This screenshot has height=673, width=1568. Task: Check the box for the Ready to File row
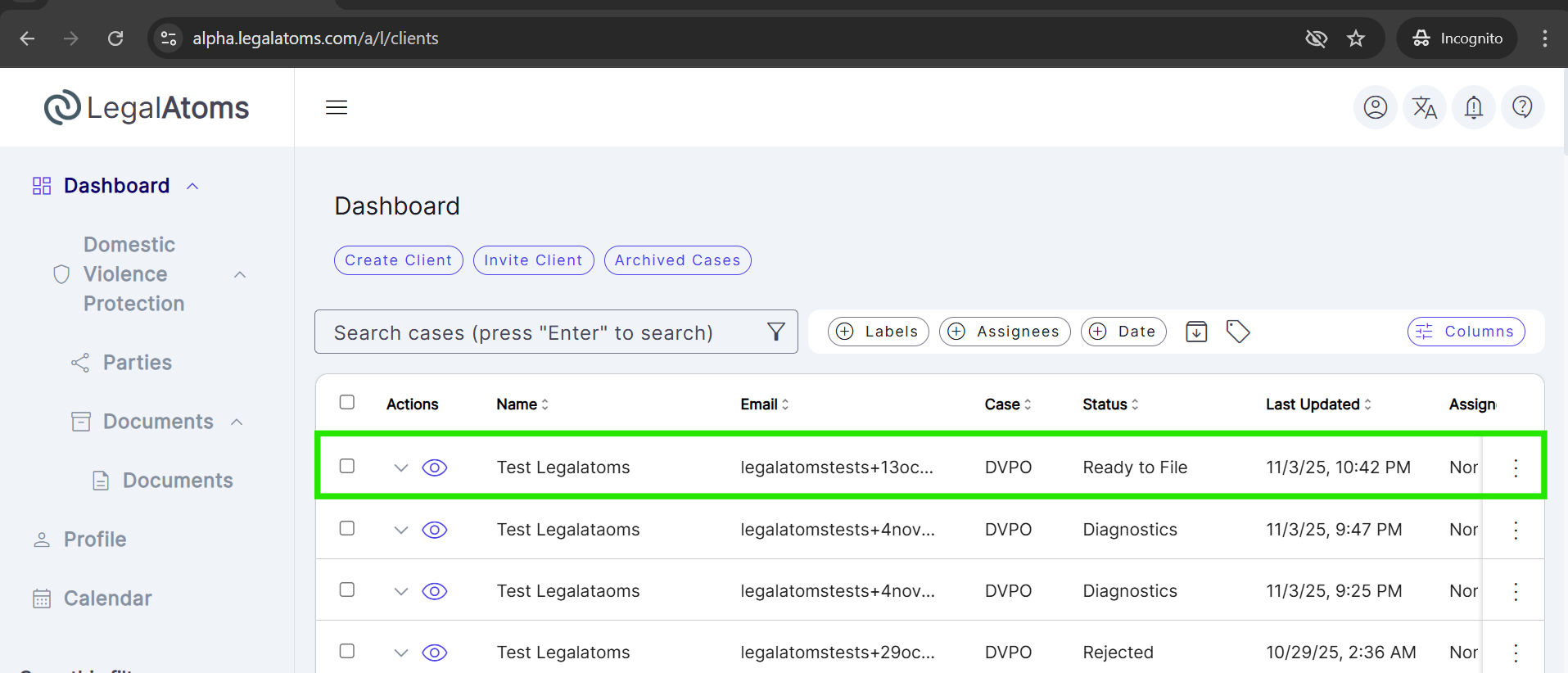[347, 466]
